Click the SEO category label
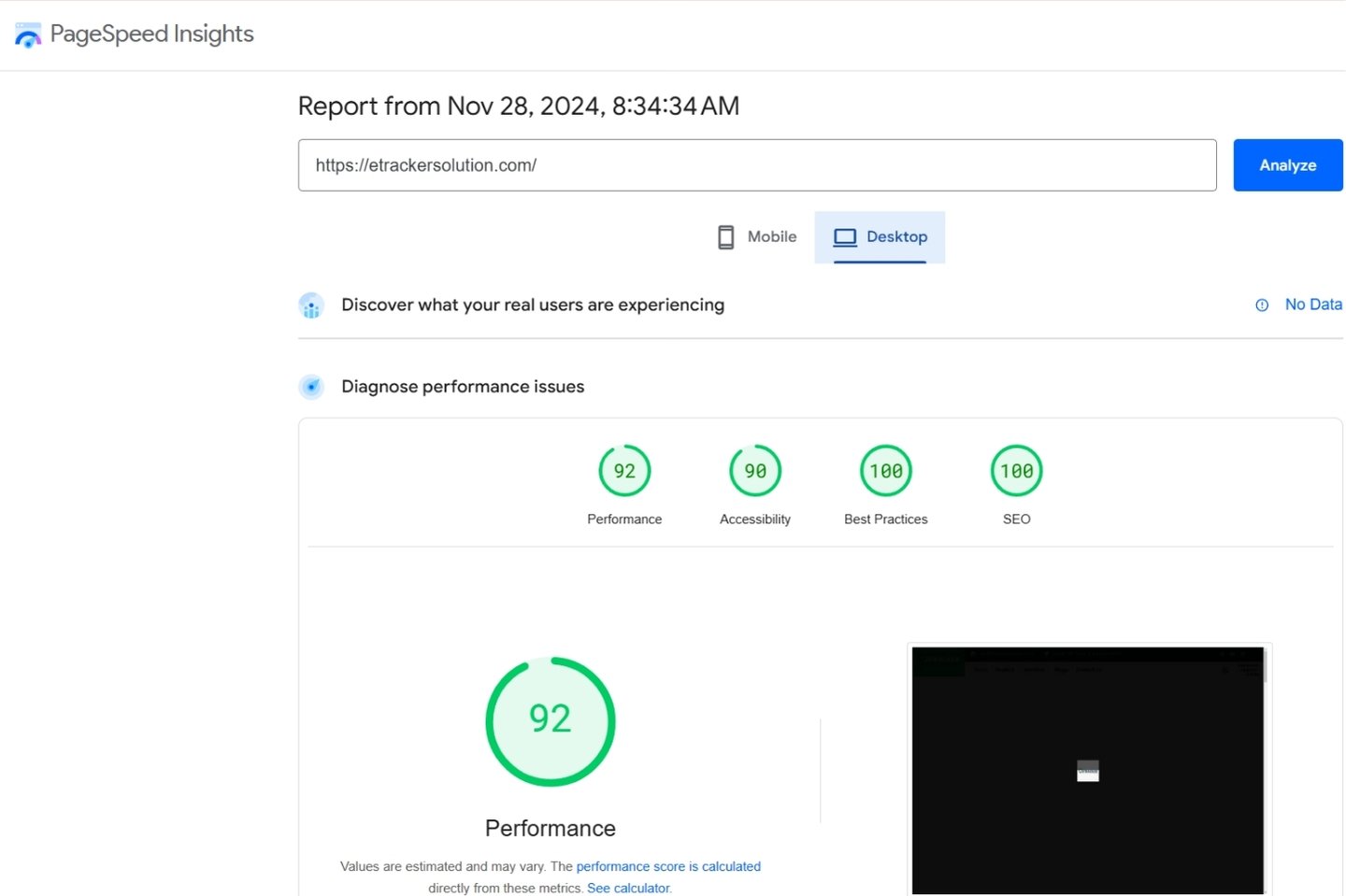 coord(1017,519)
